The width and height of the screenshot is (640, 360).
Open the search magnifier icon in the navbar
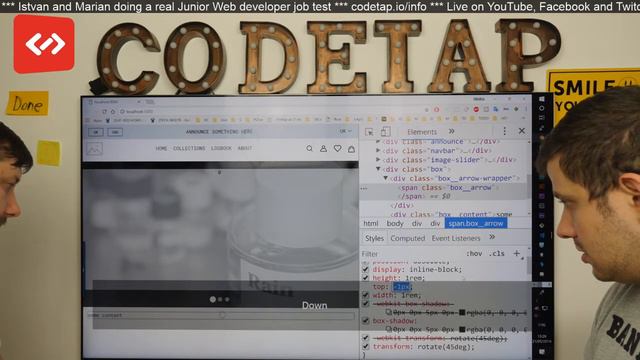point(309,149)
